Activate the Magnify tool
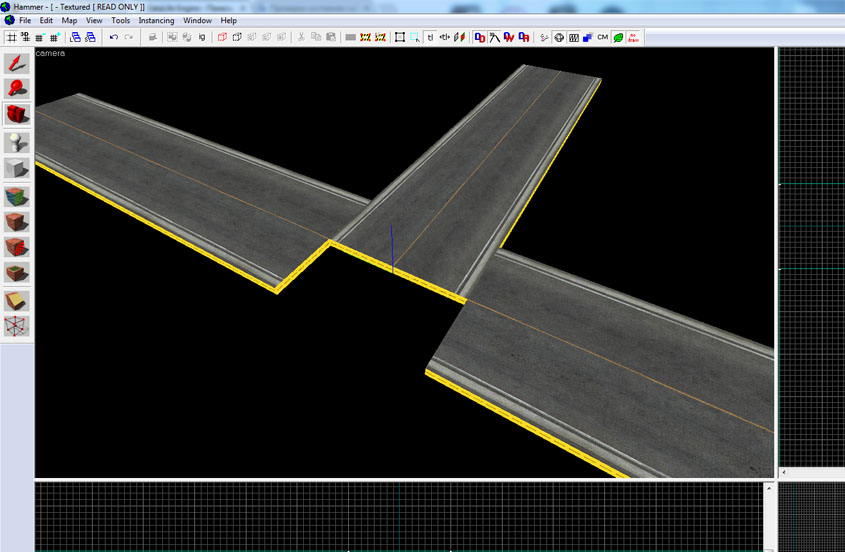 click(x=17, y=89)
